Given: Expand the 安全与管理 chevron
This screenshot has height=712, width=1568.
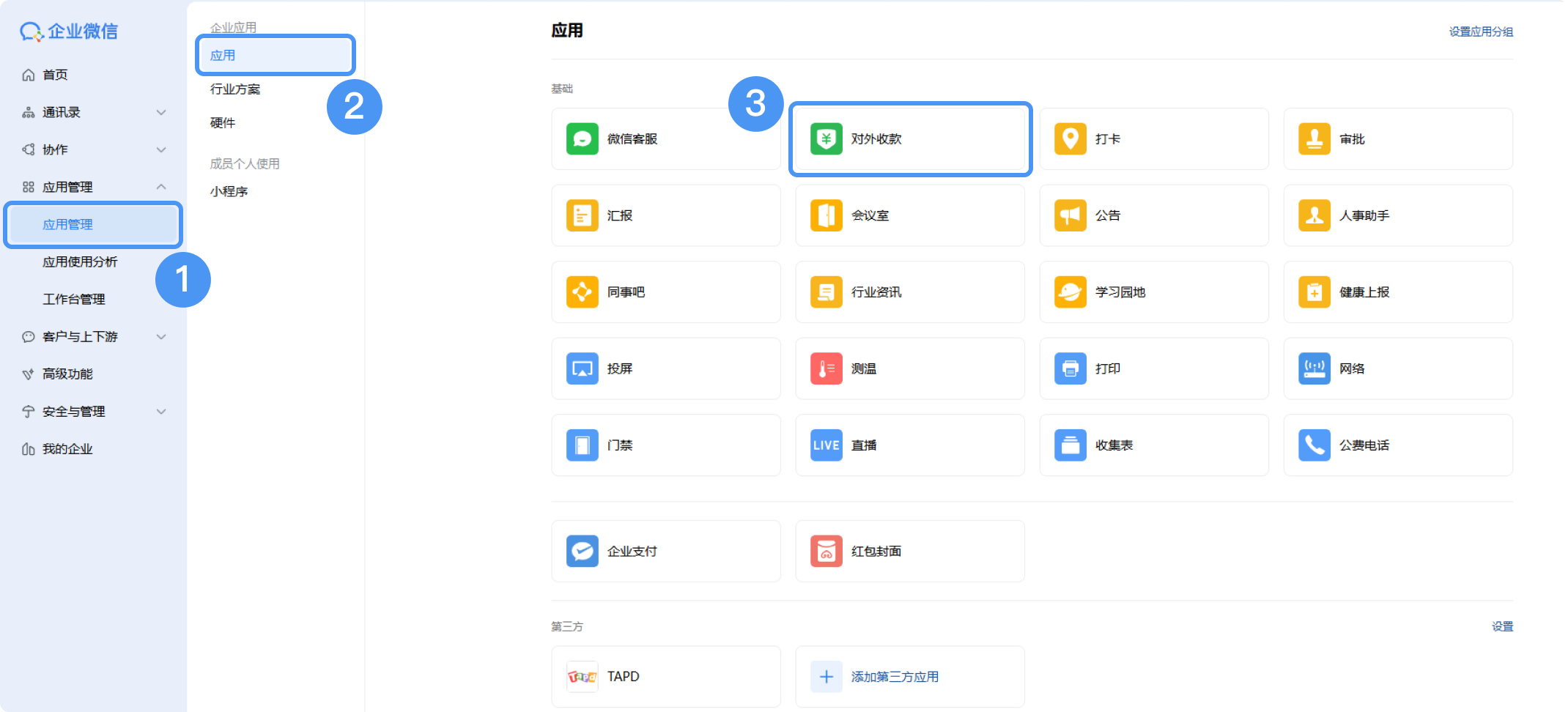Looking at the screenshot, I should [x=161, y=412].
